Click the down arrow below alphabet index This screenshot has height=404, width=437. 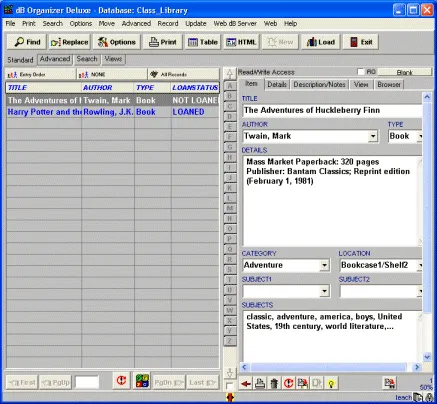pos(230,372)
